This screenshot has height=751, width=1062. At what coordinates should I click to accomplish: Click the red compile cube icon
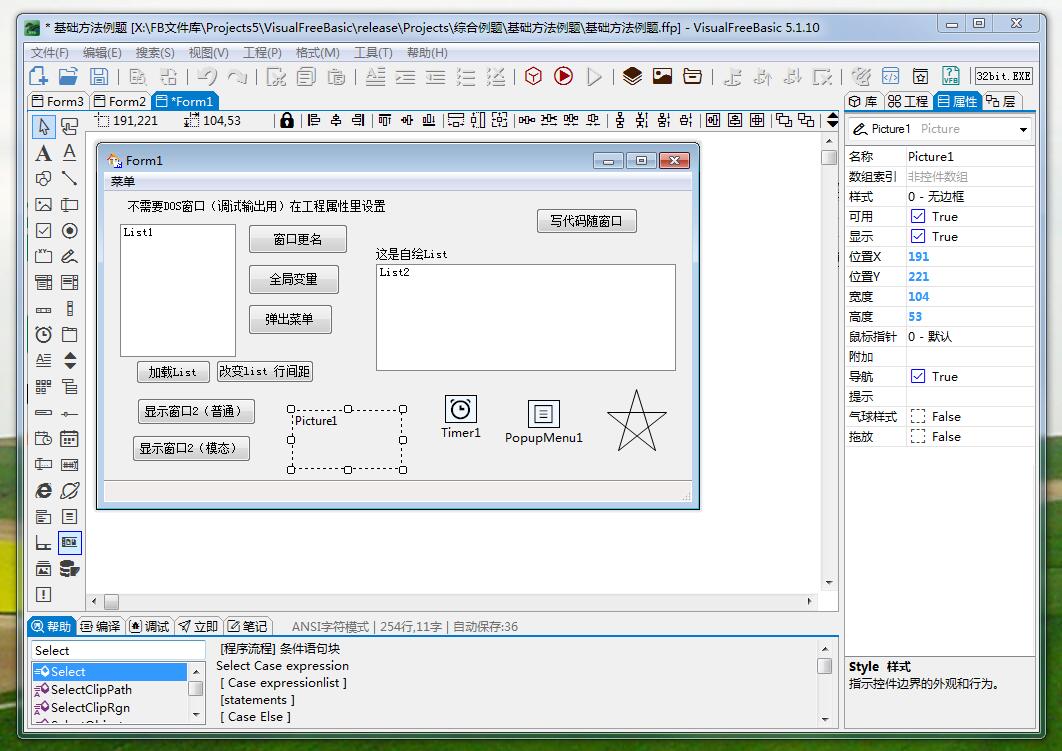pos(534,76)
